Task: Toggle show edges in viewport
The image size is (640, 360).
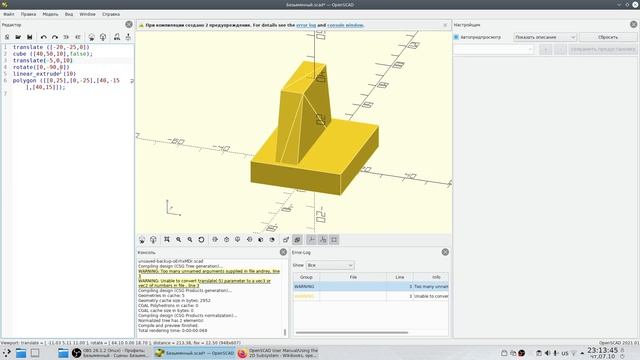Action: coord(334,240)
